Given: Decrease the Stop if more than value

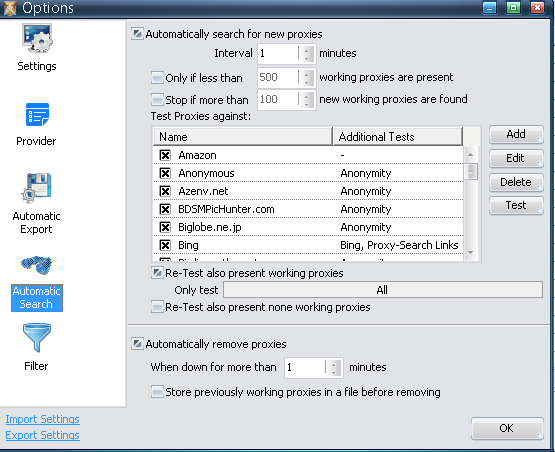Looking at the screenshot, I should click(307, 104).
